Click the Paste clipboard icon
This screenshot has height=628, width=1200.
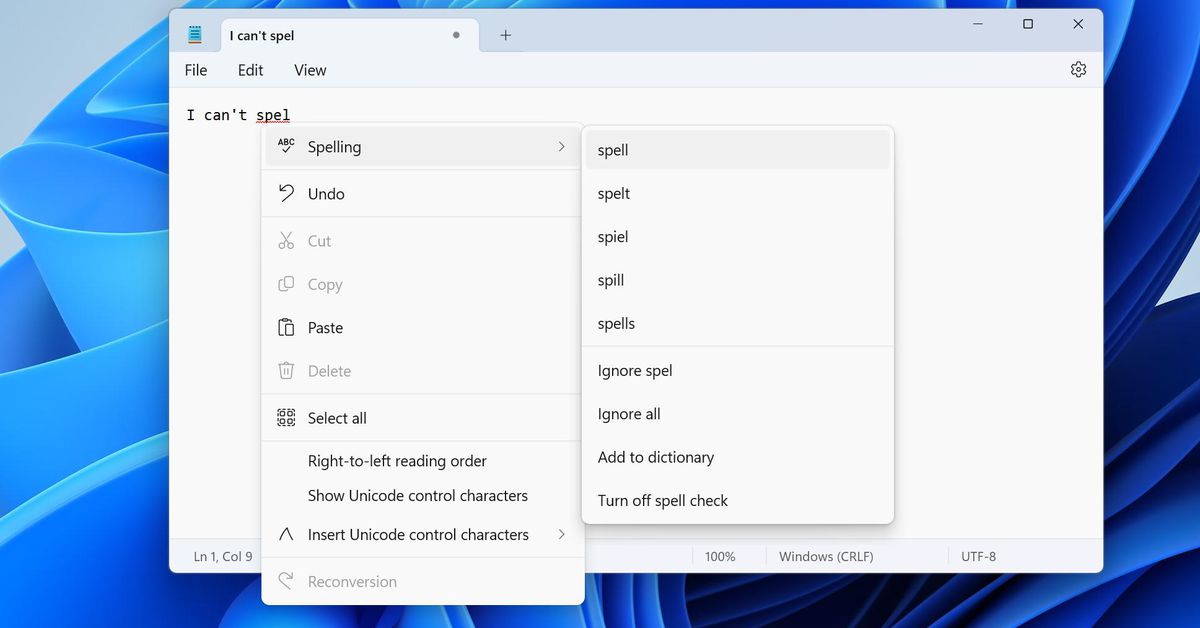(286, 328)
